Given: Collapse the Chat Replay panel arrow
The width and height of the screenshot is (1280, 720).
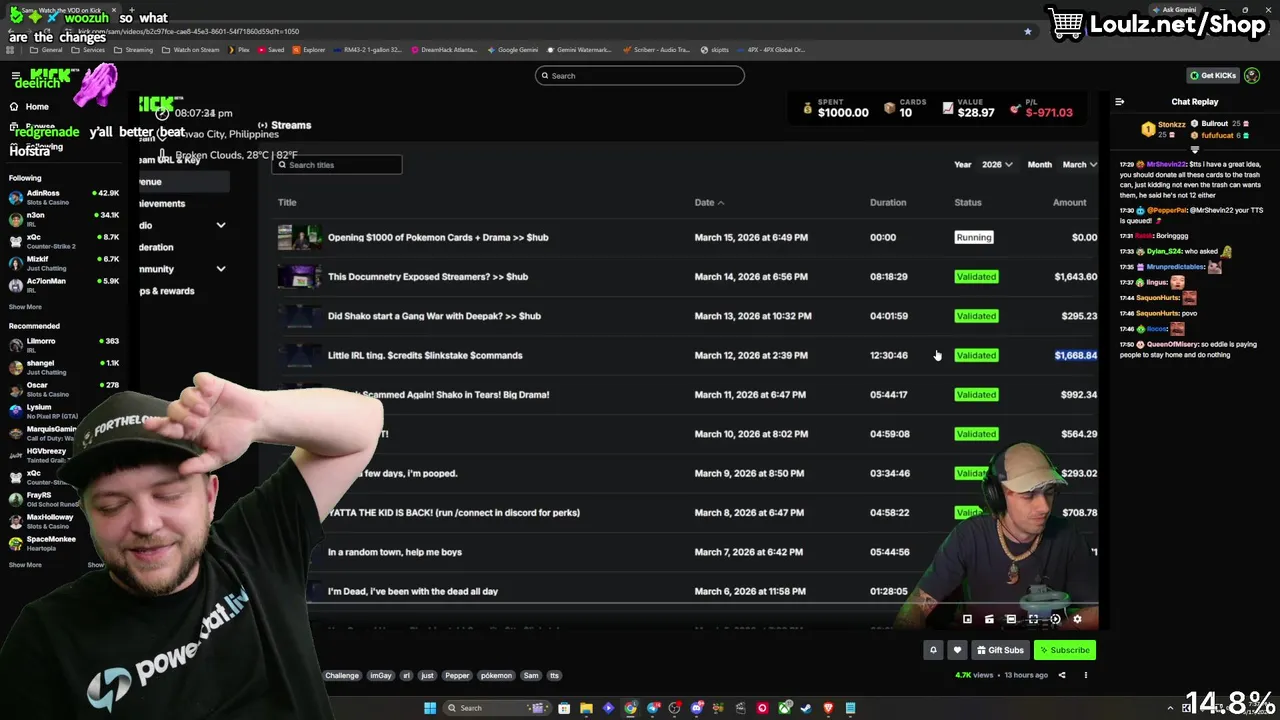Looking at the screenshot, I should 1119,102.
